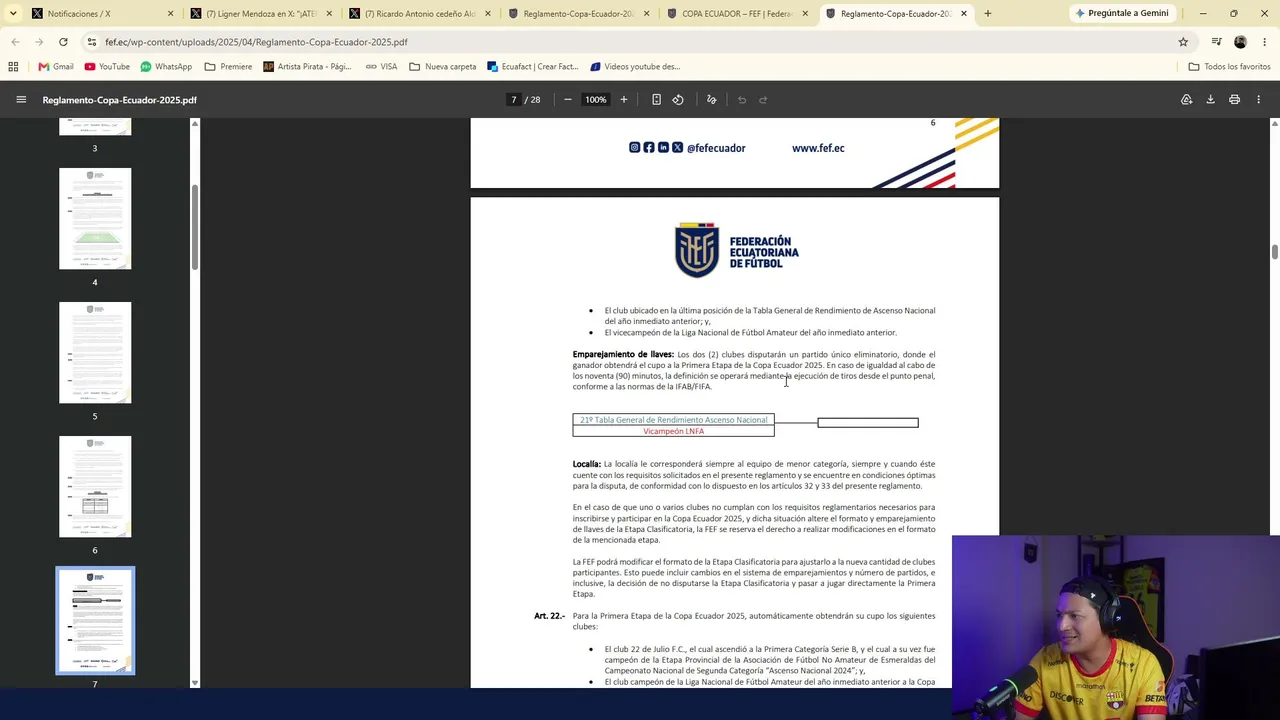Viewport: 1280px width, 720px height.
Task: Open VISA bookmark
Action: [381, 67]
